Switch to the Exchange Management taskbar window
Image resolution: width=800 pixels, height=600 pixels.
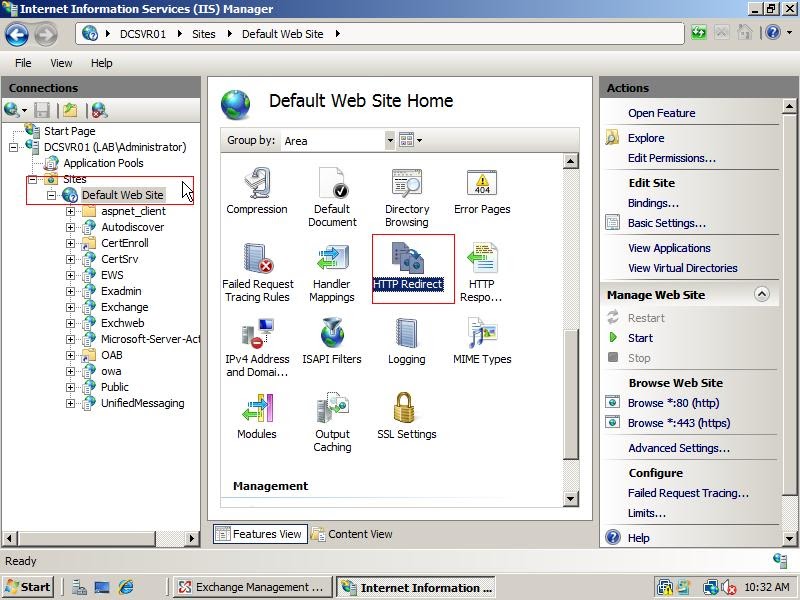tap(248, 587)
